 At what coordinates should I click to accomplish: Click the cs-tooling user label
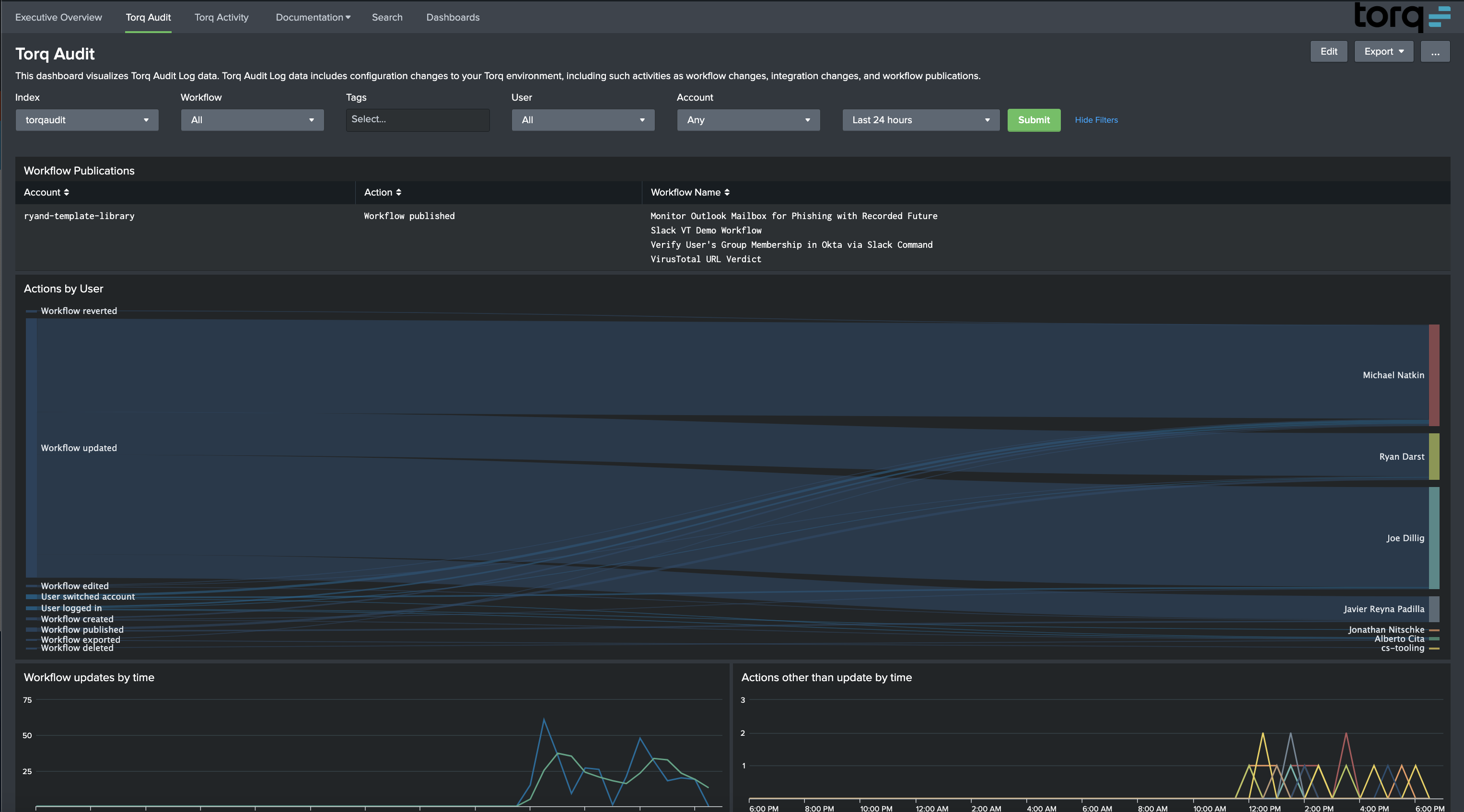(1403, 648)
